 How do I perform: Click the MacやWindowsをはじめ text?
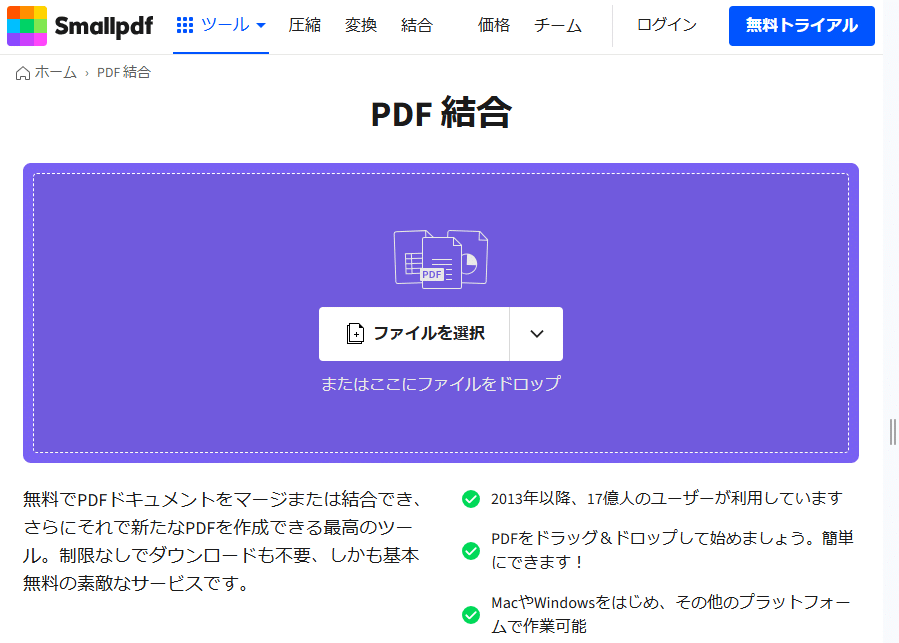click(x=671, y=614)
